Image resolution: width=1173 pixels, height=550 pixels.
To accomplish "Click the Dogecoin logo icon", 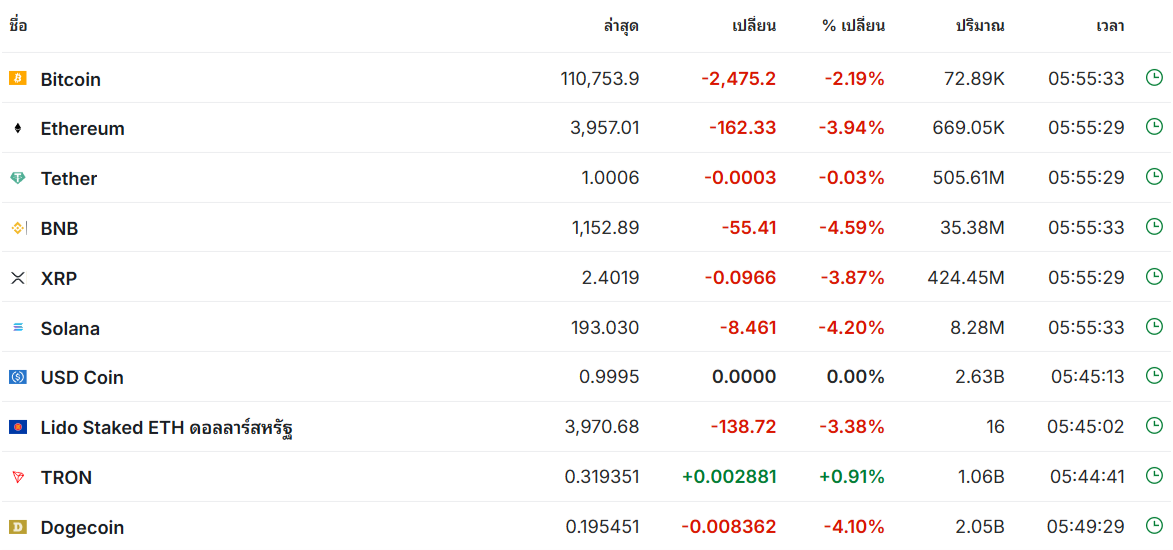I will pos(17,527).
